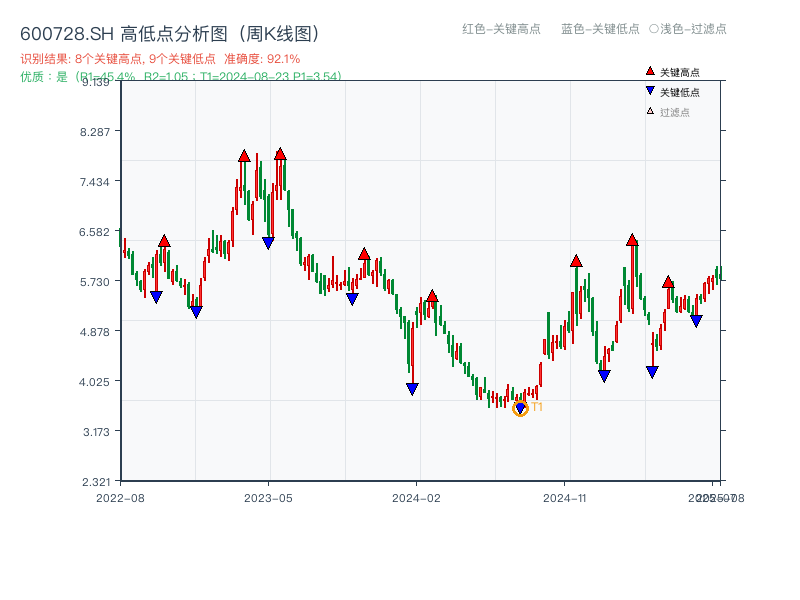The height and width of the screenshot is (600, 800).
Task: Click the blue key-low triangle below the 2023 peak
Action: coord(267,242)
